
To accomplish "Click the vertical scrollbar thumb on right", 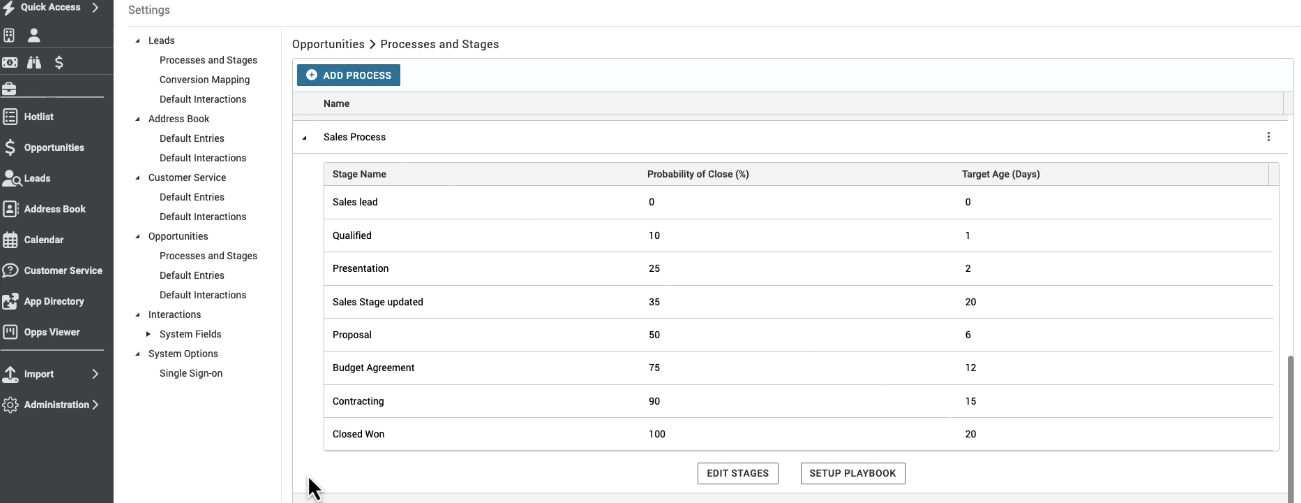I will point(1291,428).
